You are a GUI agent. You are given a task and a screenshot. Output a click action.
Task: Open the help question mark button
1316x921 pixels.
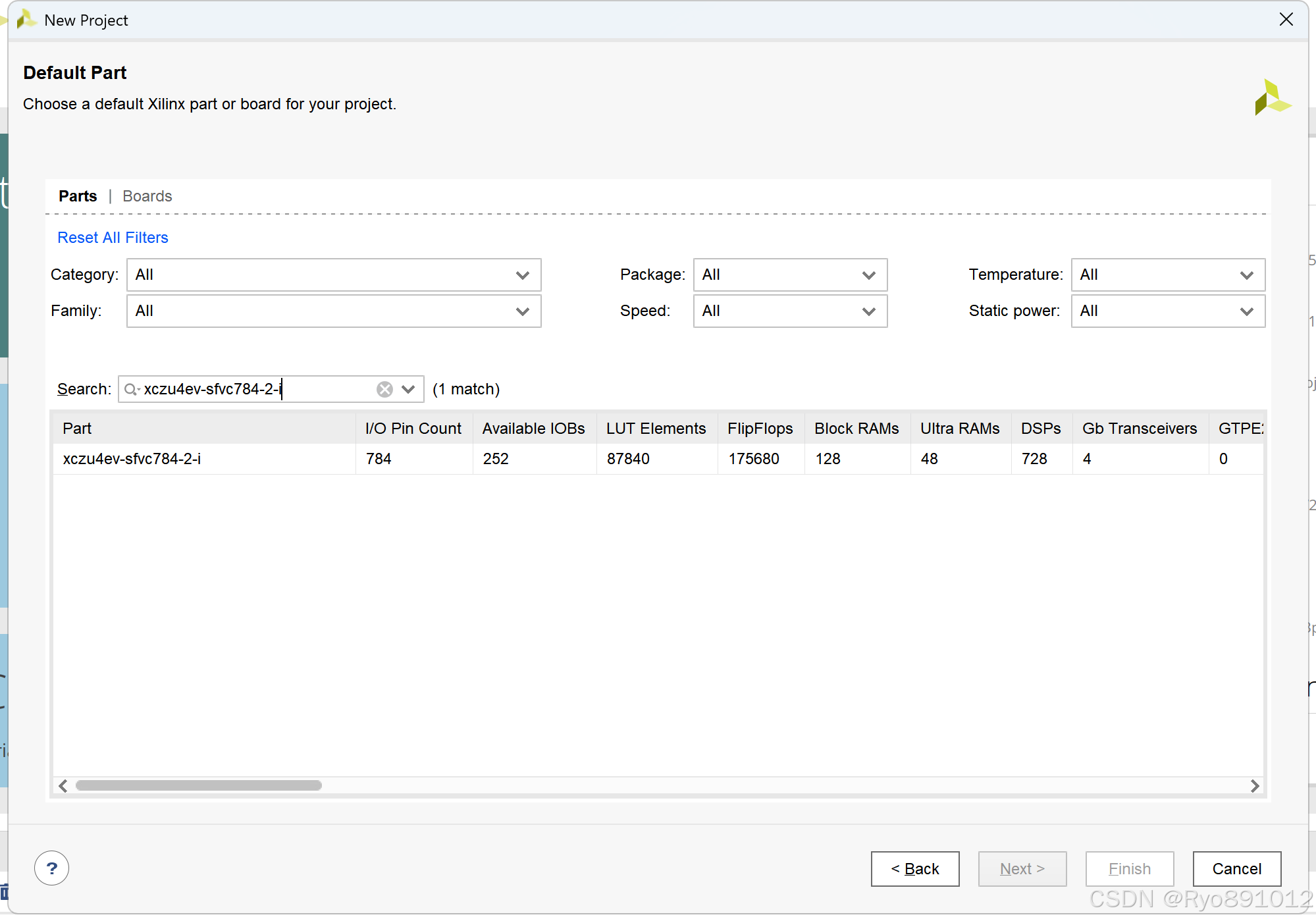(x=51, y=868)
